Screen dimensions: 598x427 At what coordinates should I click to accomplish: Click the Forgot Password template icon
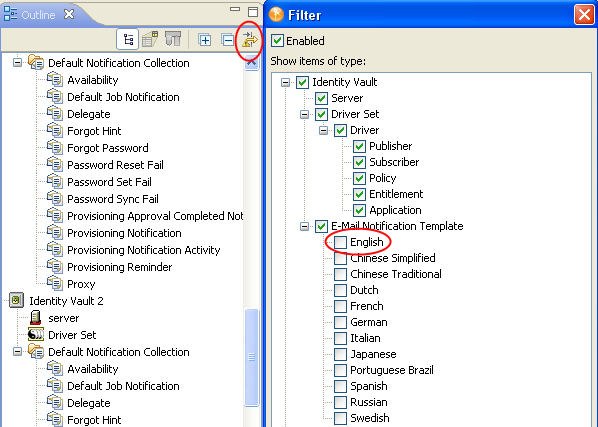55,147
